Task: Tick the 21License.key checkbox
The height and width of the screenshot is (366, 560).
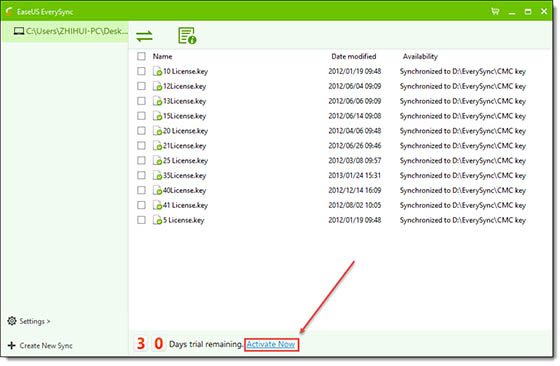Action: [x=141, y=146]
